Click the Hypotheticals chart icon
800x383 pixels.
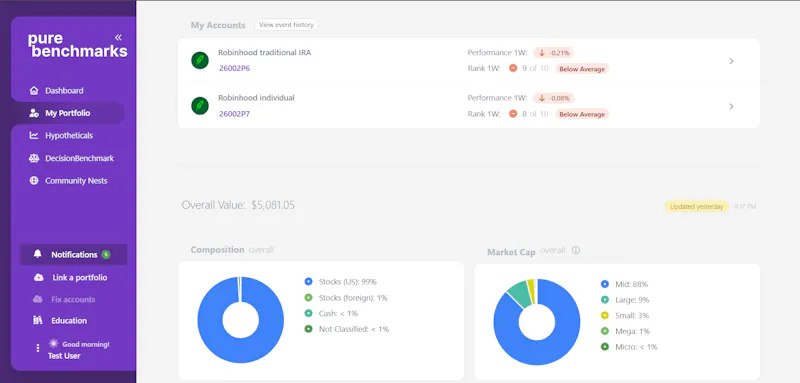(34, 135)
